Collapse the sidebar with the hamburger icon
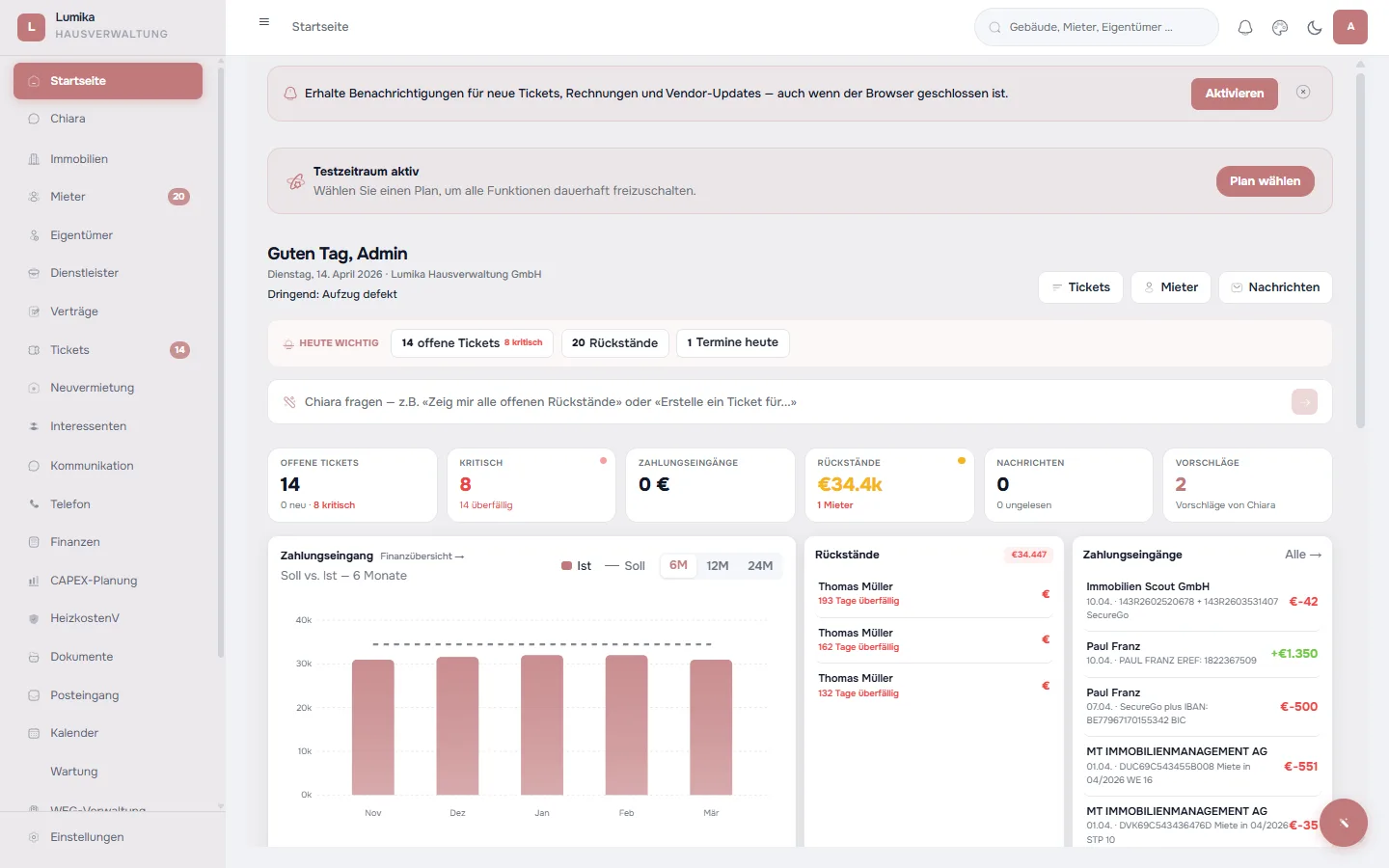 pyautogui.click(x=263, y=21)
